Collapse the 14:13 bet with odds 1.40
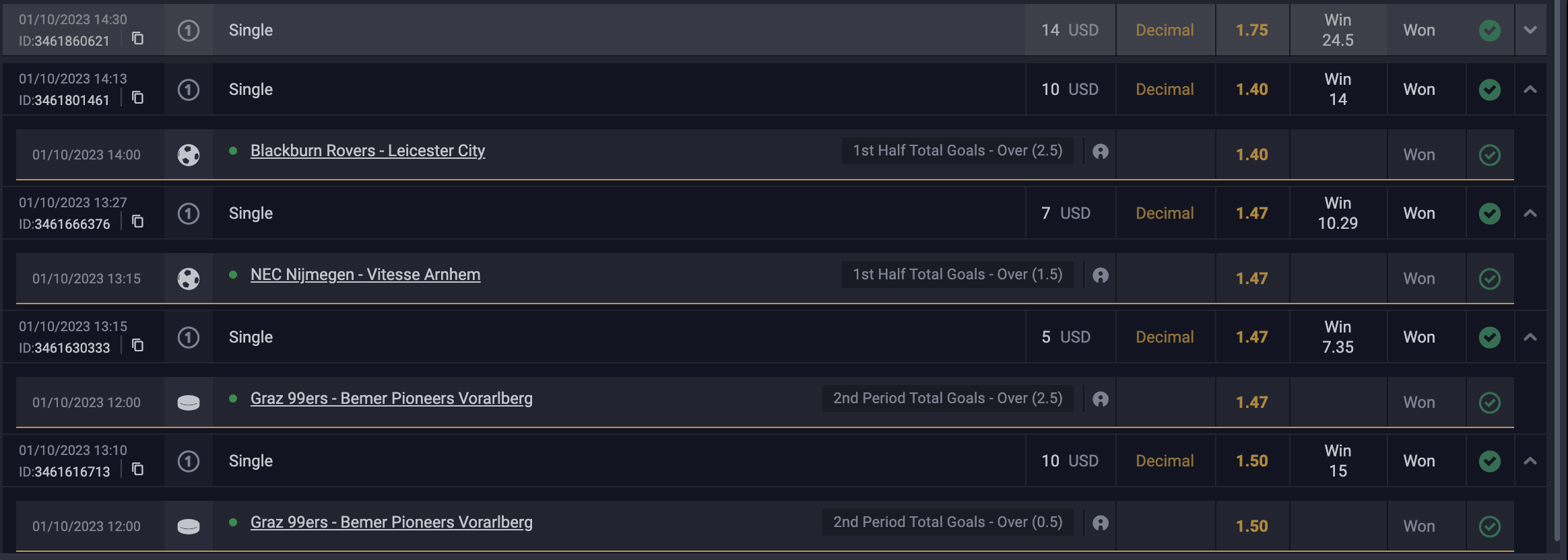 (x=1530, y=90)
